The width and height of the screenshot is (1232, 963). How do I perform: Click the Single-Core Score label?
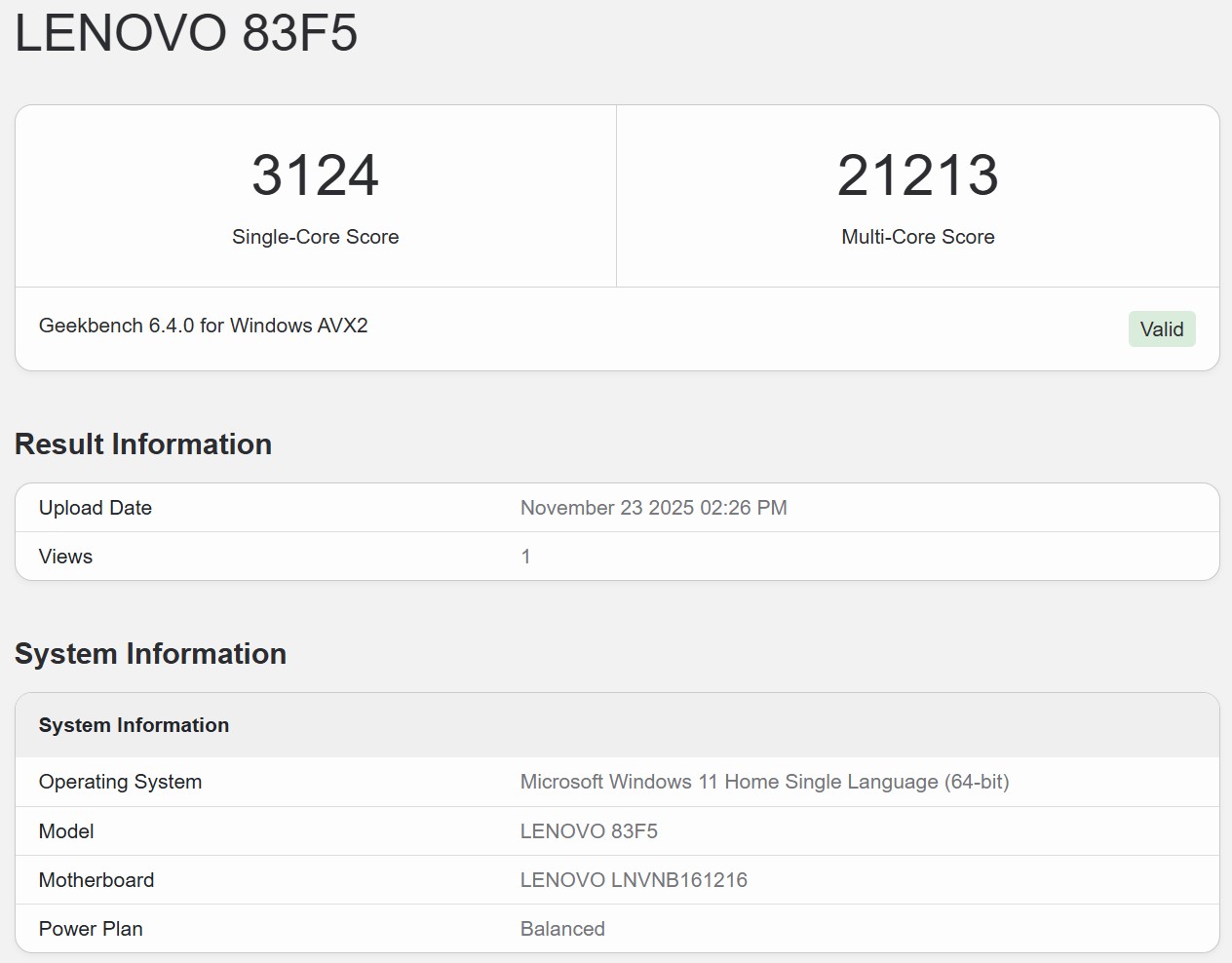pos(315,237)
